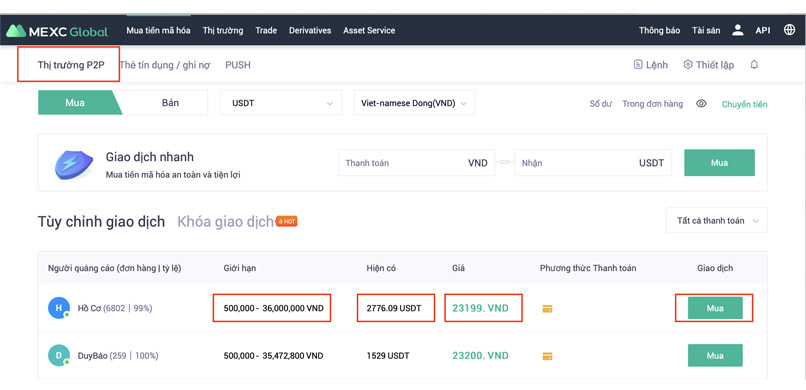
Task: Click the Số dư balance label
Action: click(x=601, y=104)
